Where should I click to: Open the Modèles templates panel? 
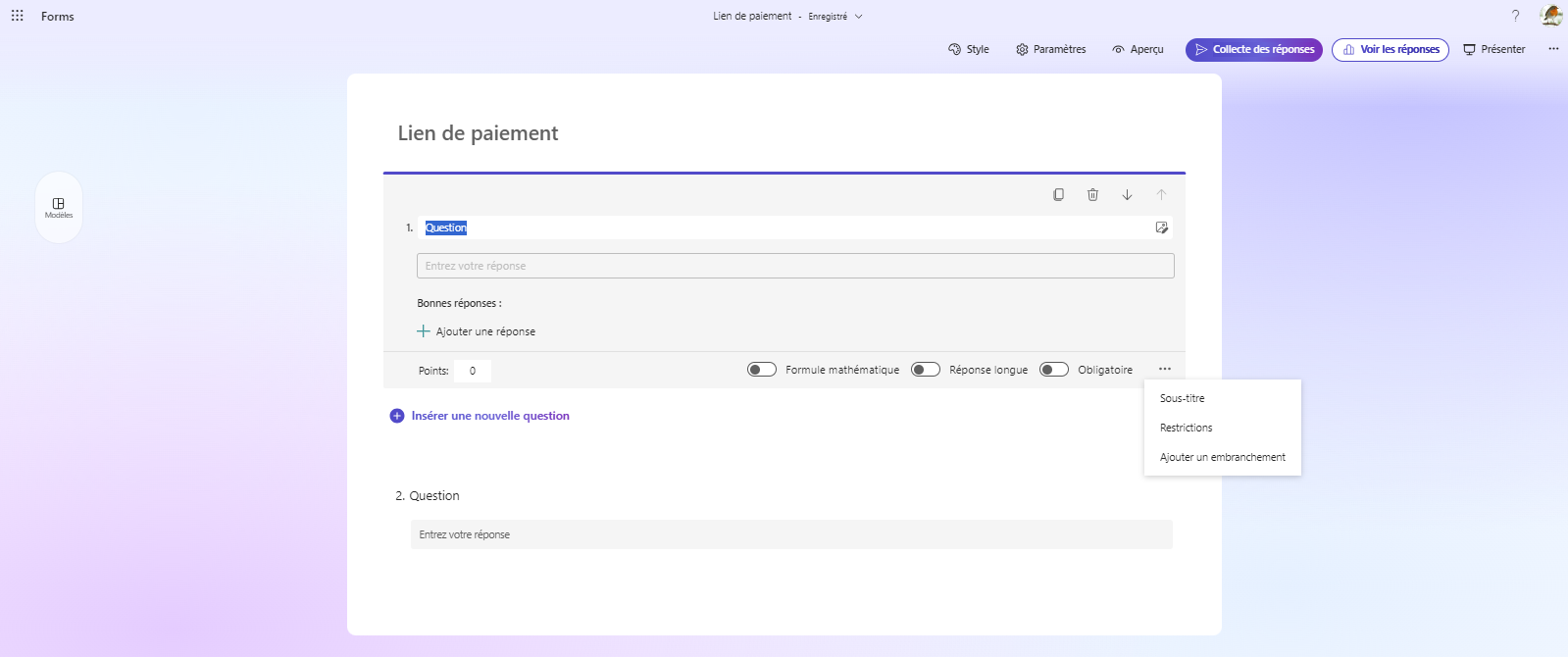(x=59, y=207)
